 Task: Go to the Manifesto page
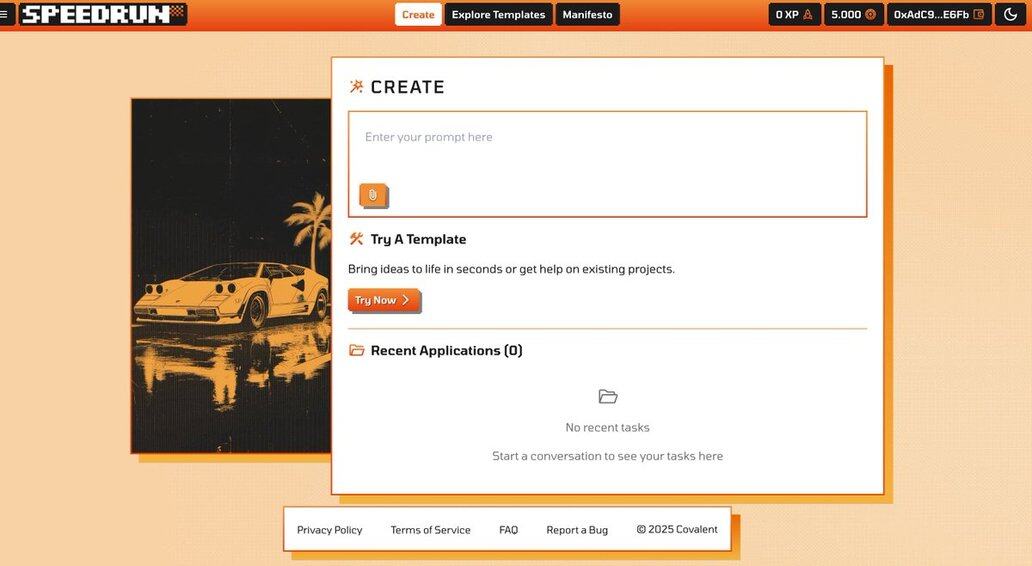coord(587,14)
